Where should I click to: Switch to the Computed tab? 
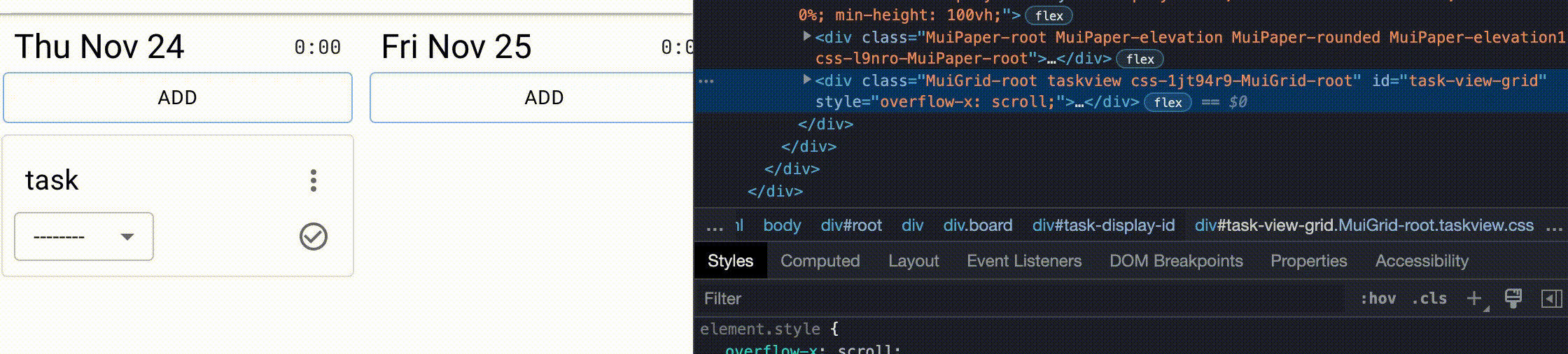coord(820,261)
